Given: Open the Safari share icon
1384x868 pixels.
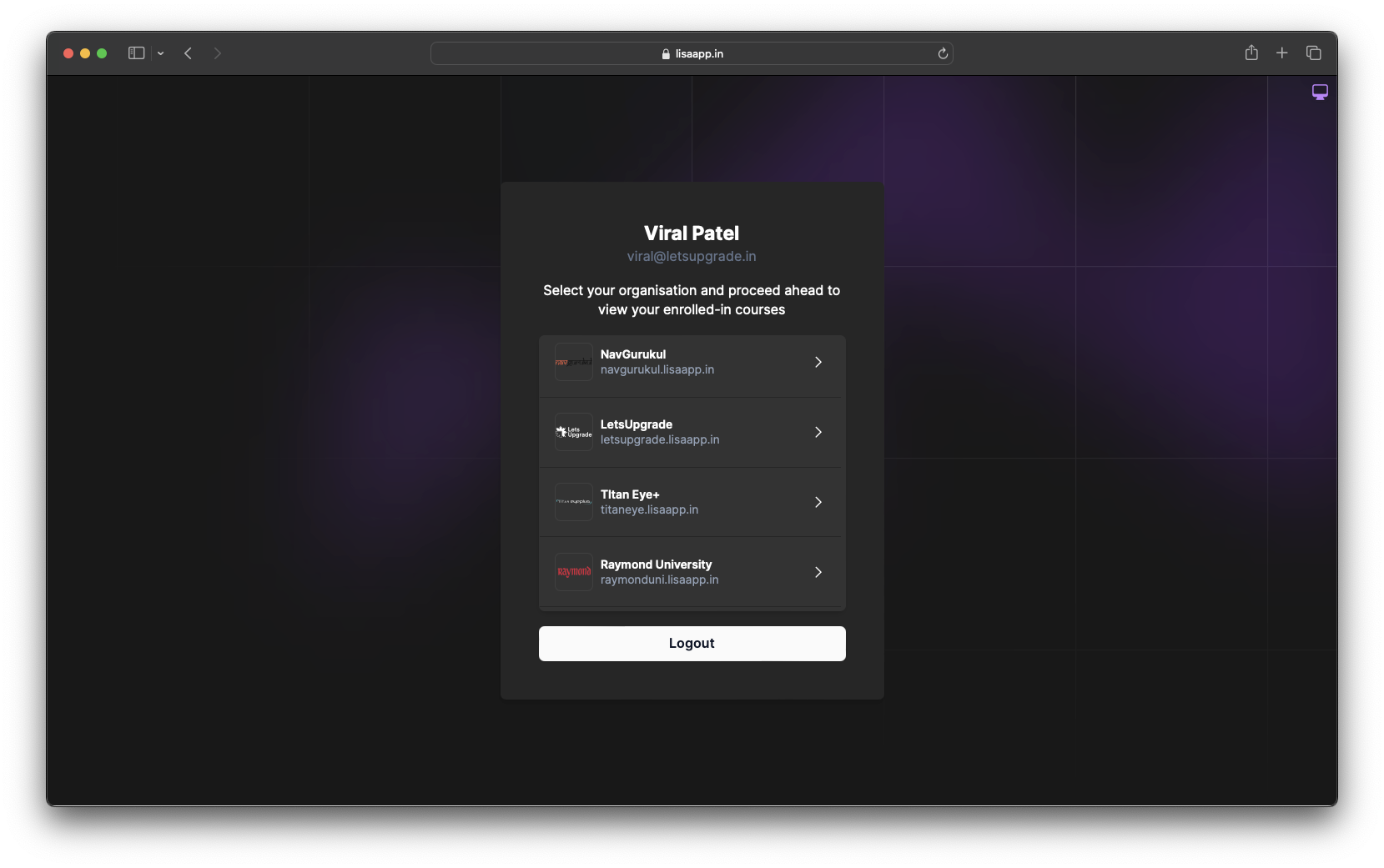Looking at the screenshot, I should 1251,53.
